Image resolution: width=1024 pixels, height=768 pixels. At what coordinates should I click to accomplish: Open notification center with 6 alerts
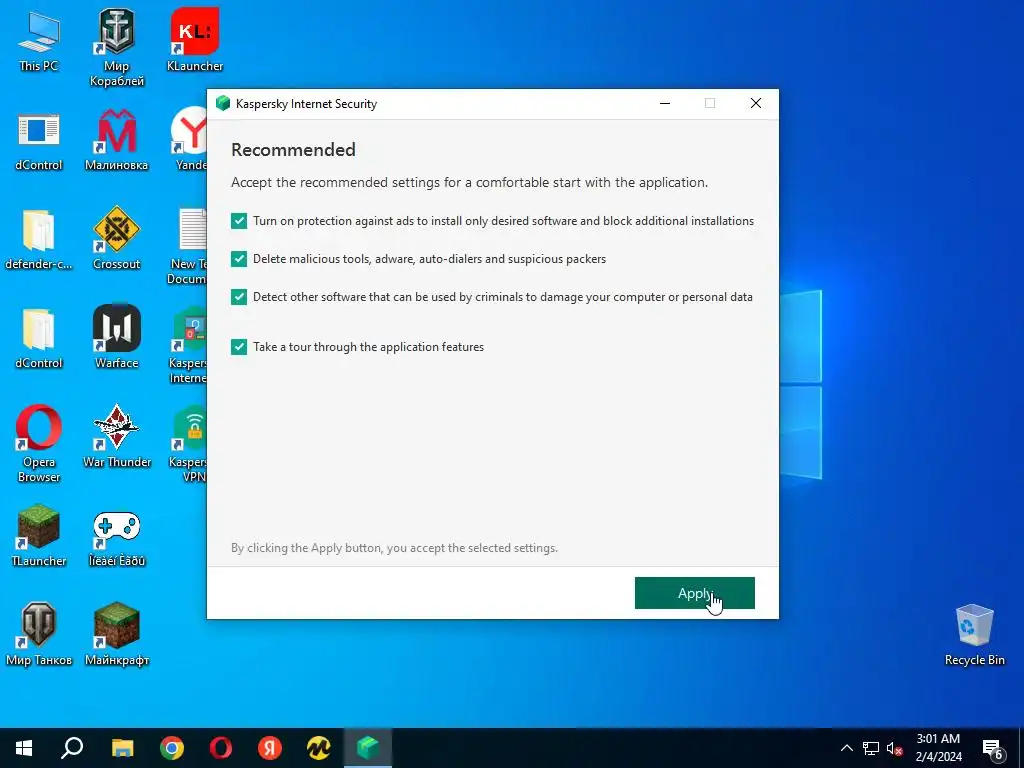(993, 749)
